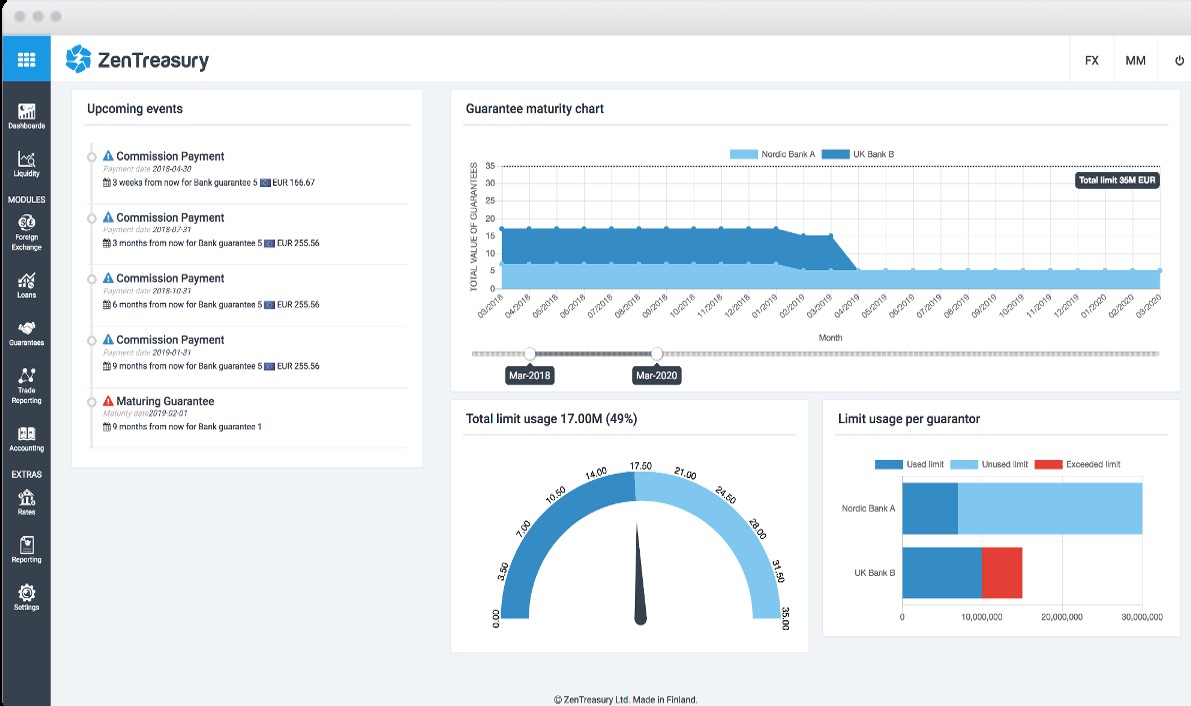Click the Mar-2018 range slider handle
1191x706 pixels.
[529, 353]
